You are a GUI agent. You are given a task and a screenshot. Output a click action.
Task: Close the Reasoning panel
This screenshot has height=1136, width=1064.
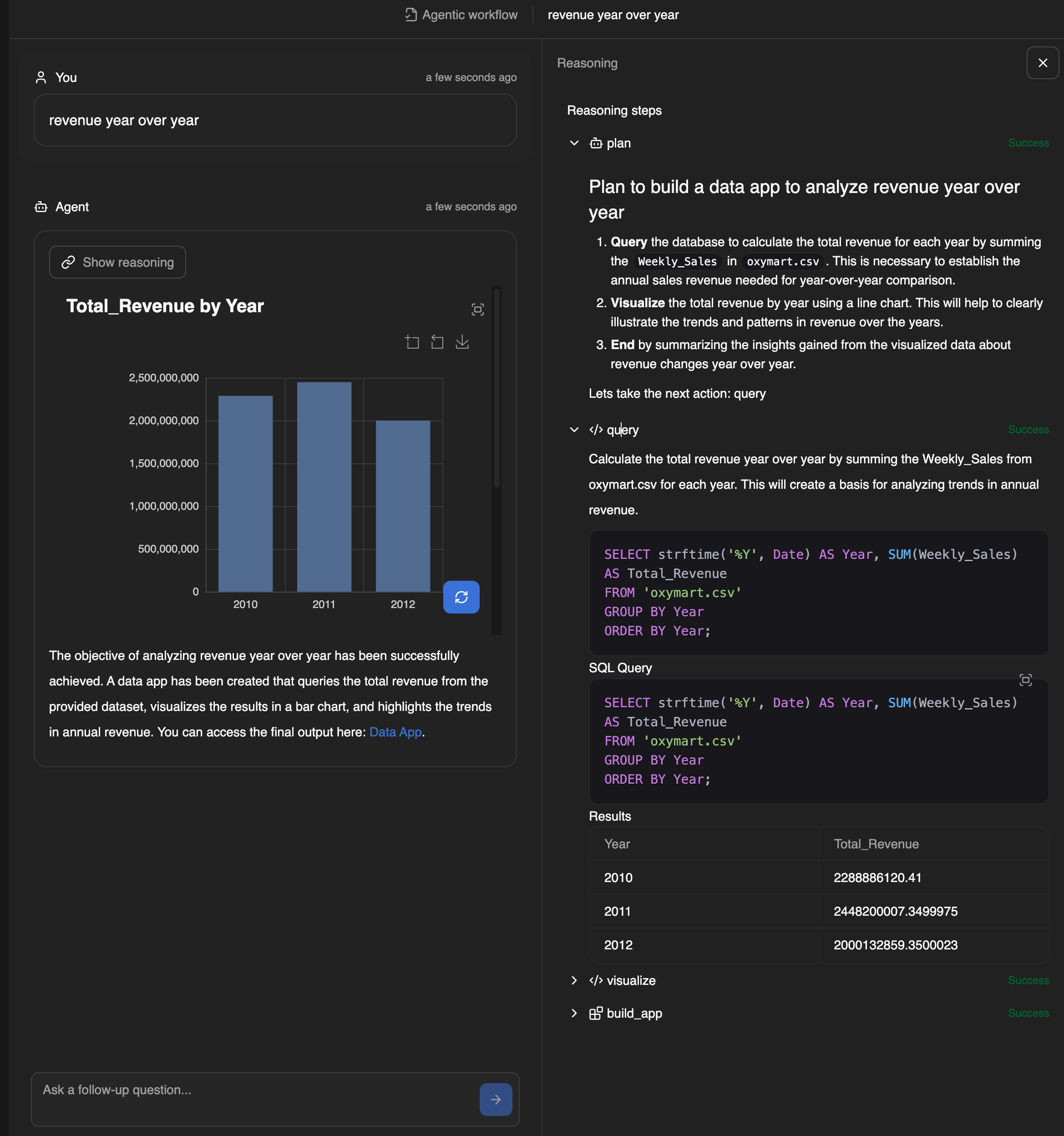pyautogui.click(x=1043, y=63)
